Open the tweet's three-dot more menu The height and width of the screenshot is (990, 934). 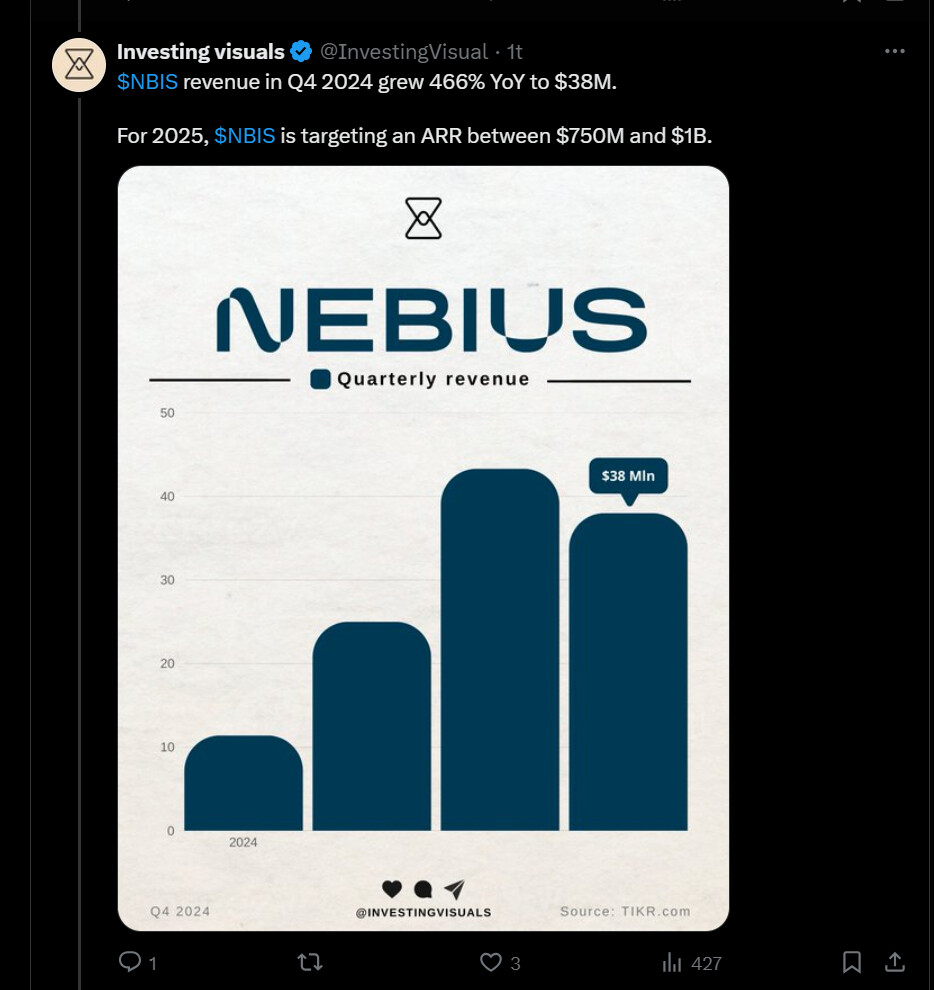coord(895,51)
